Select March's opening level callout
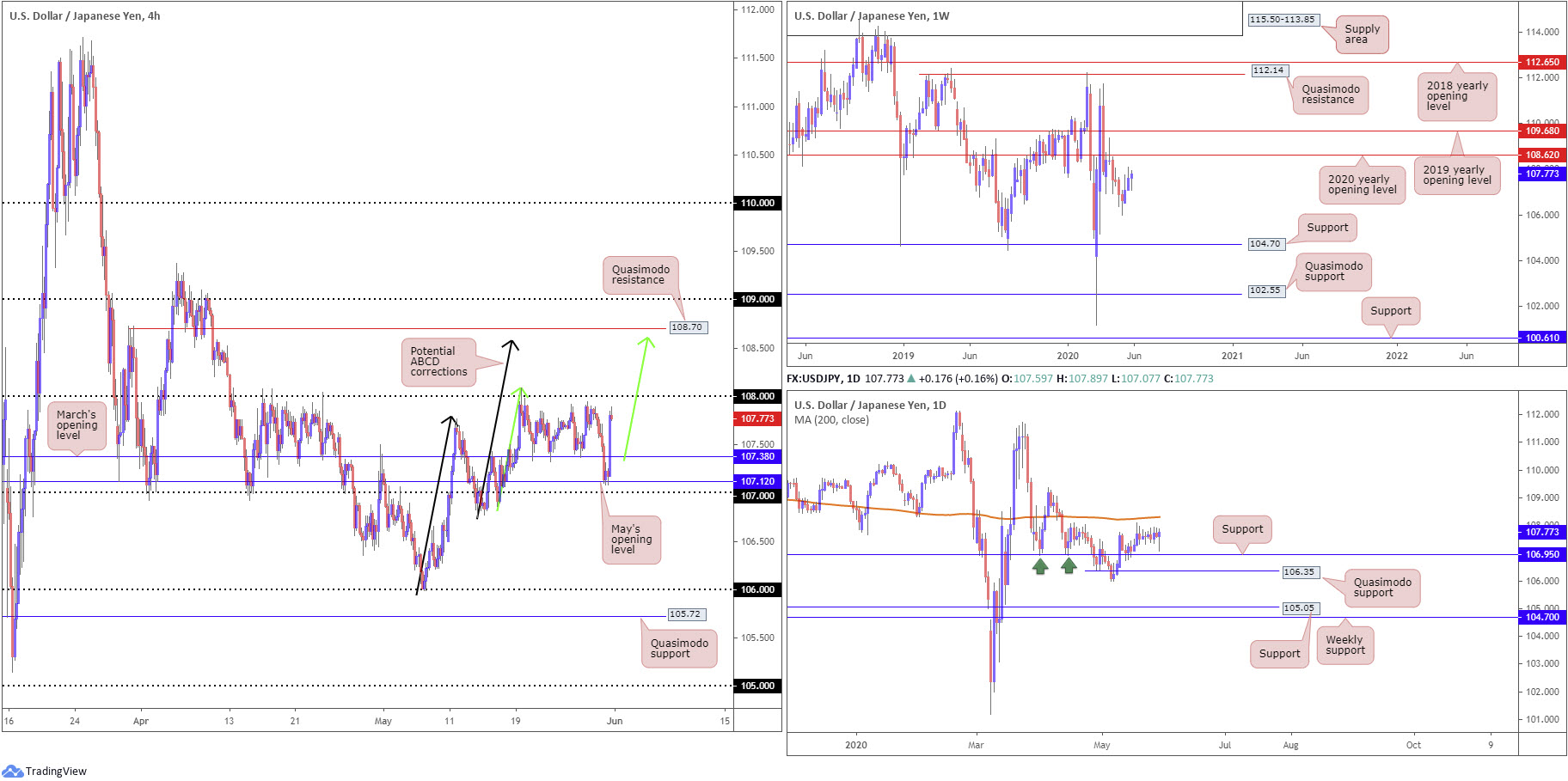The image size is (1568, 781). pos(77,425)
